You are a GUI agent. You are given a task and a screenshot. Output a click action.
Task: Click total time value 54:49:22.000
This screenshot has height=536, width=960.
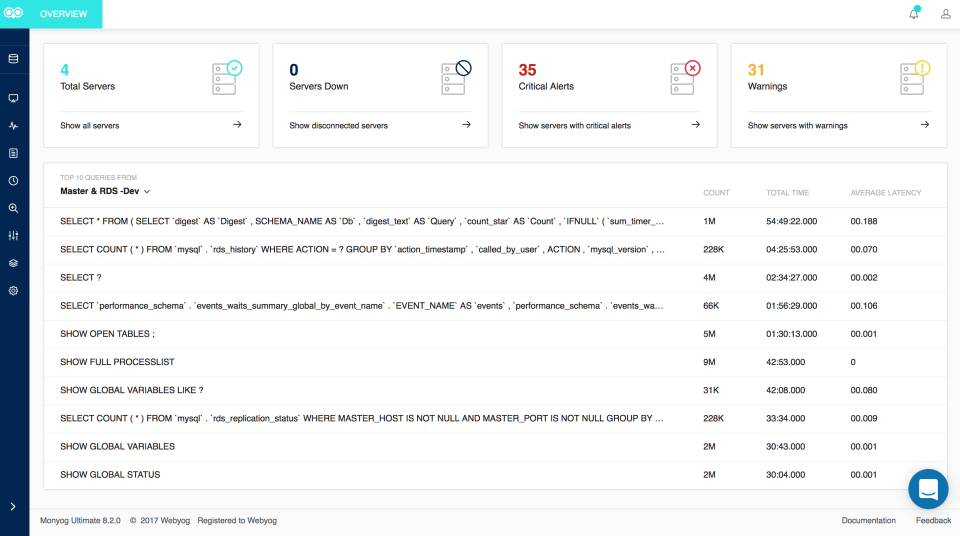coord(792,221)
